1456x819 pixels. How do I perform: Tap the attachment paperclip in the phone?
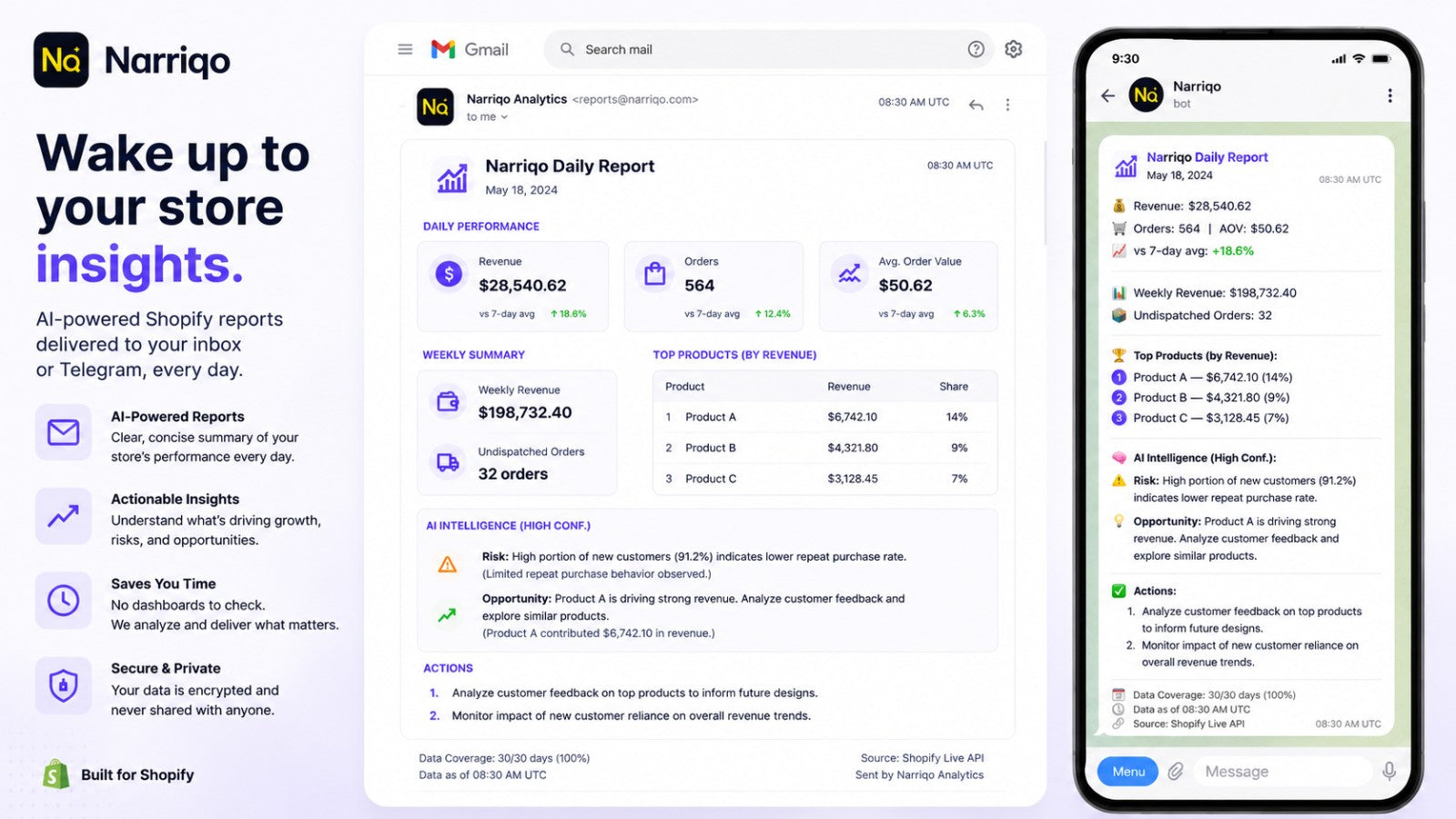tap(1176, 772)
